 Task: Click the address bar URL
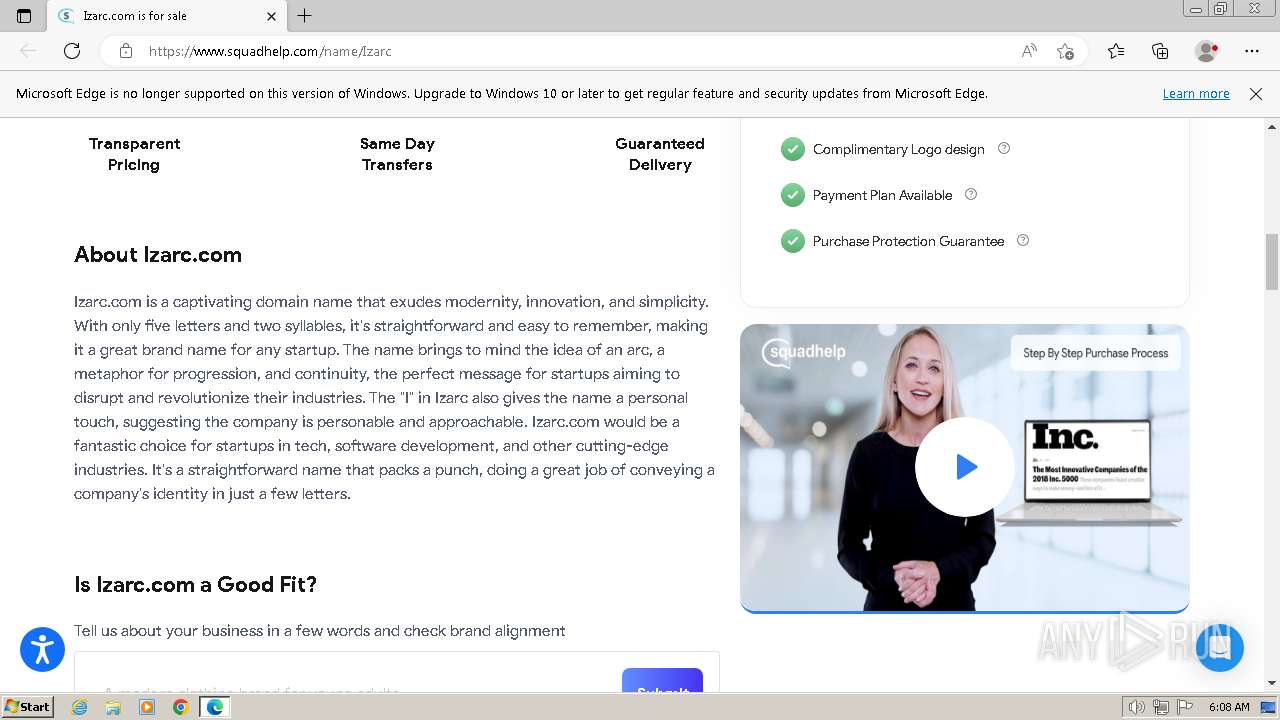[270, 51]
